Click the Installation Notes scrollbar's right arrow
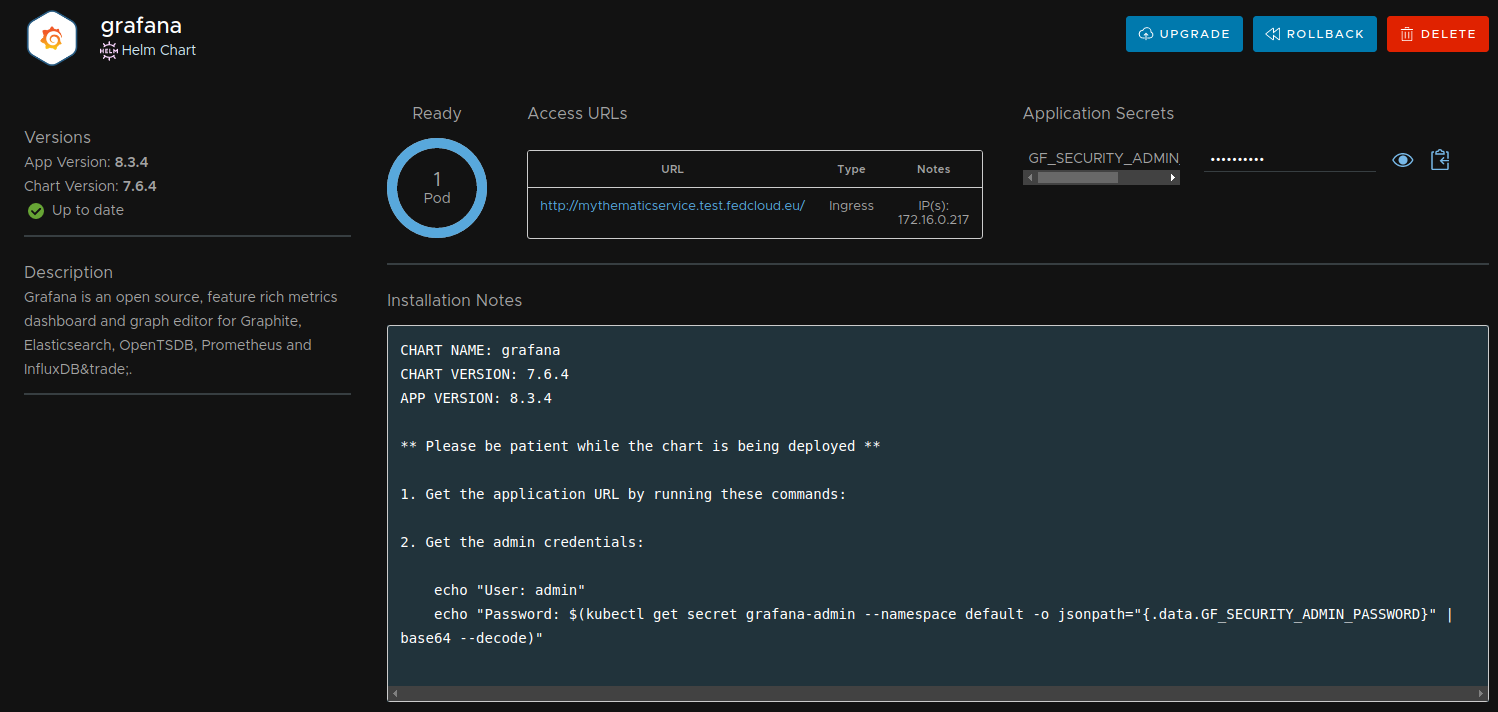This screenshot has width=1498, height=712. click(1481, 693)
